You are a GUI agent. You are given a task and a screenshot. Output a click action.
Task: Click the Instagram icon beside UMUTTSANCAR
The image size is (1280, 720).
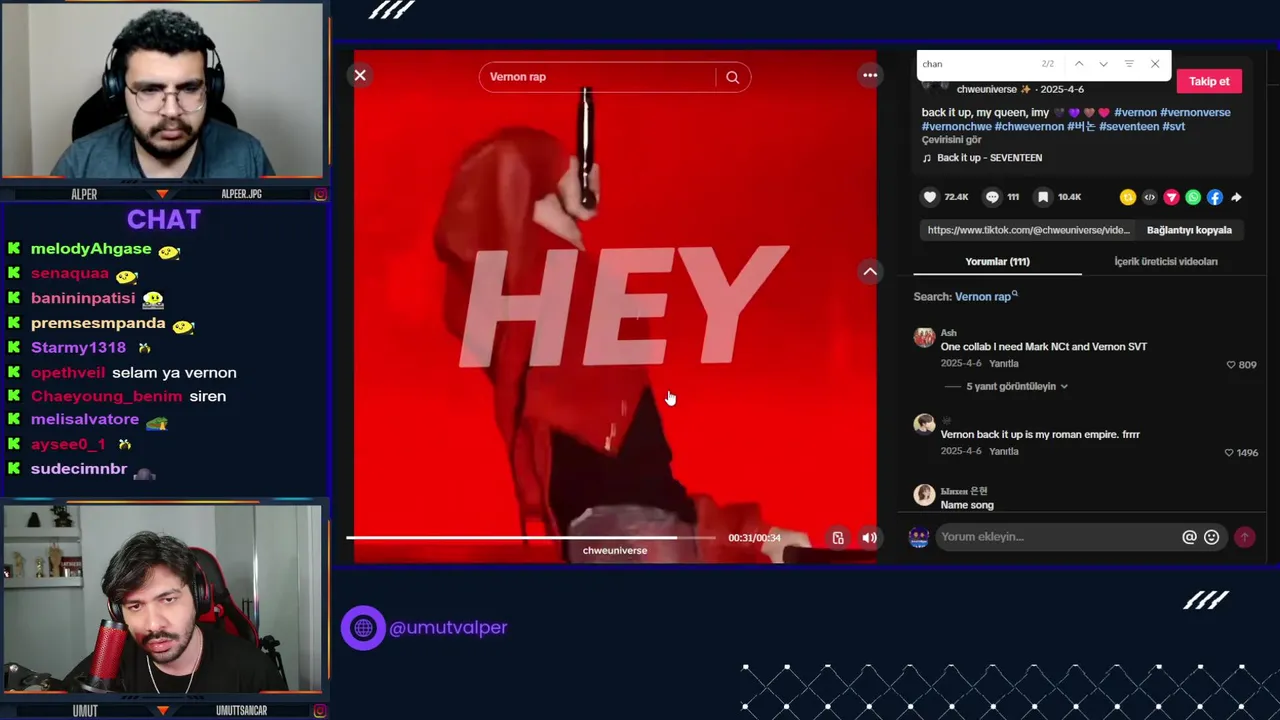320,710
